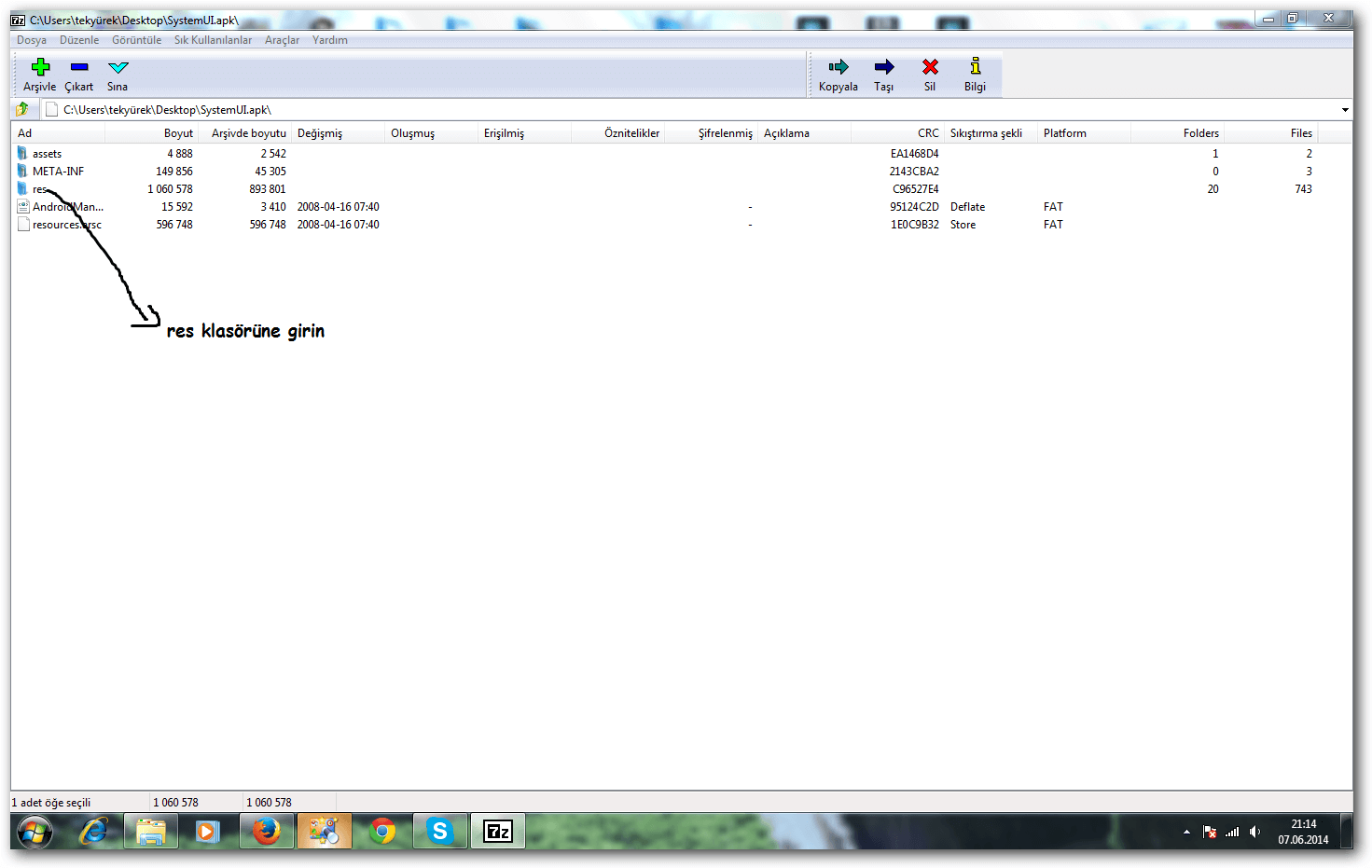The image size is (1372, 868).
Task: Show hidden system tray icons
Action: [x=1186, y=832]
